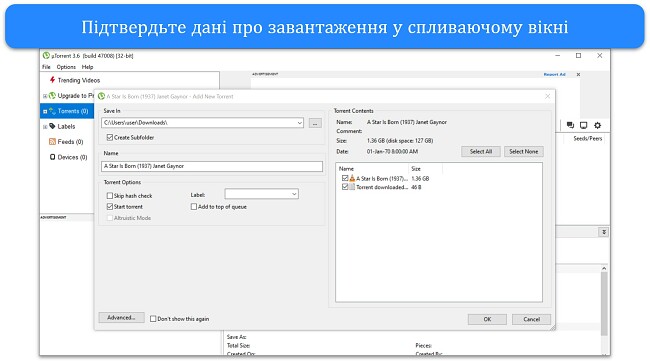Open preferences gear icon in toolbar
650x361 pixels.
[597, 125]
